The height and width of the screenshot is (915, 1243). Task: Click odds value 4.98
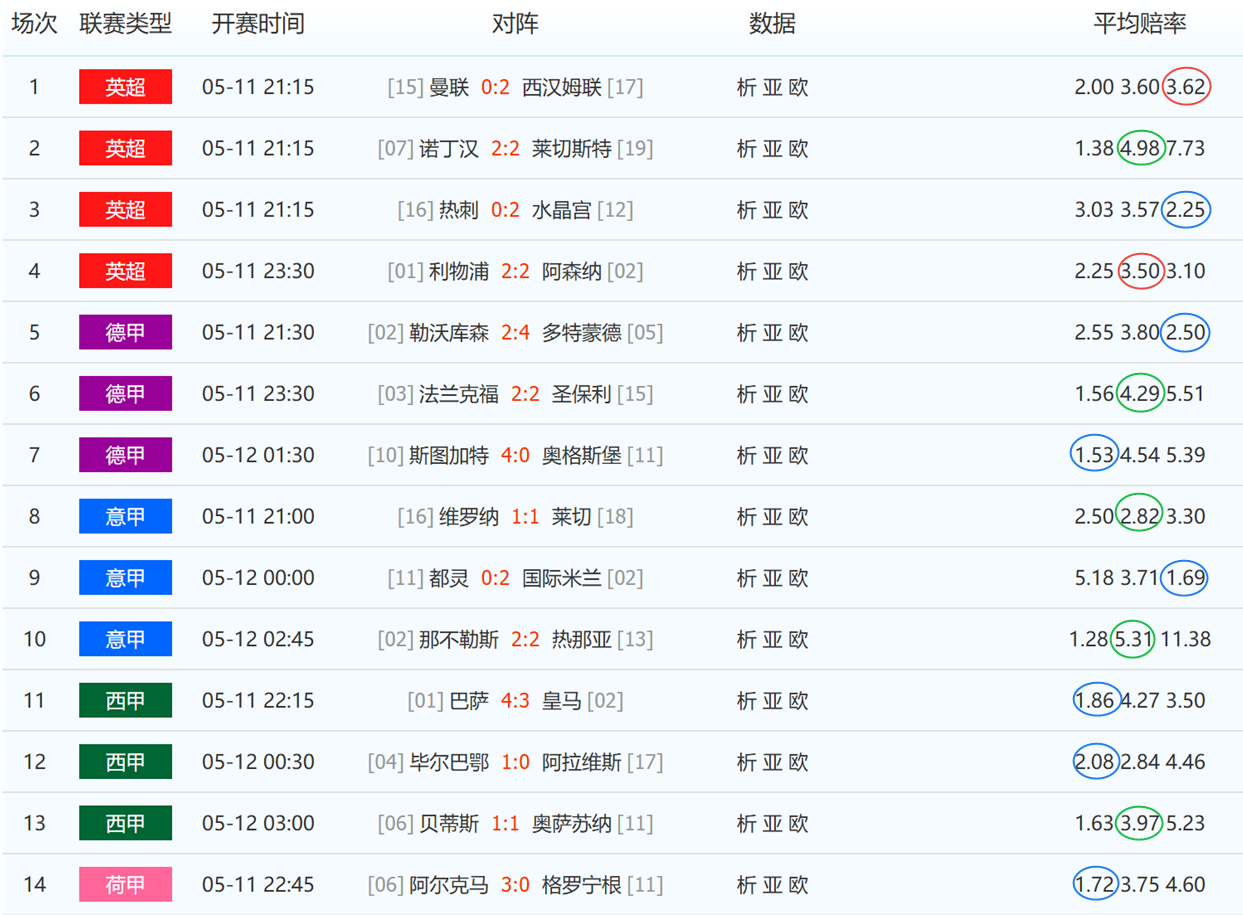1140,149
